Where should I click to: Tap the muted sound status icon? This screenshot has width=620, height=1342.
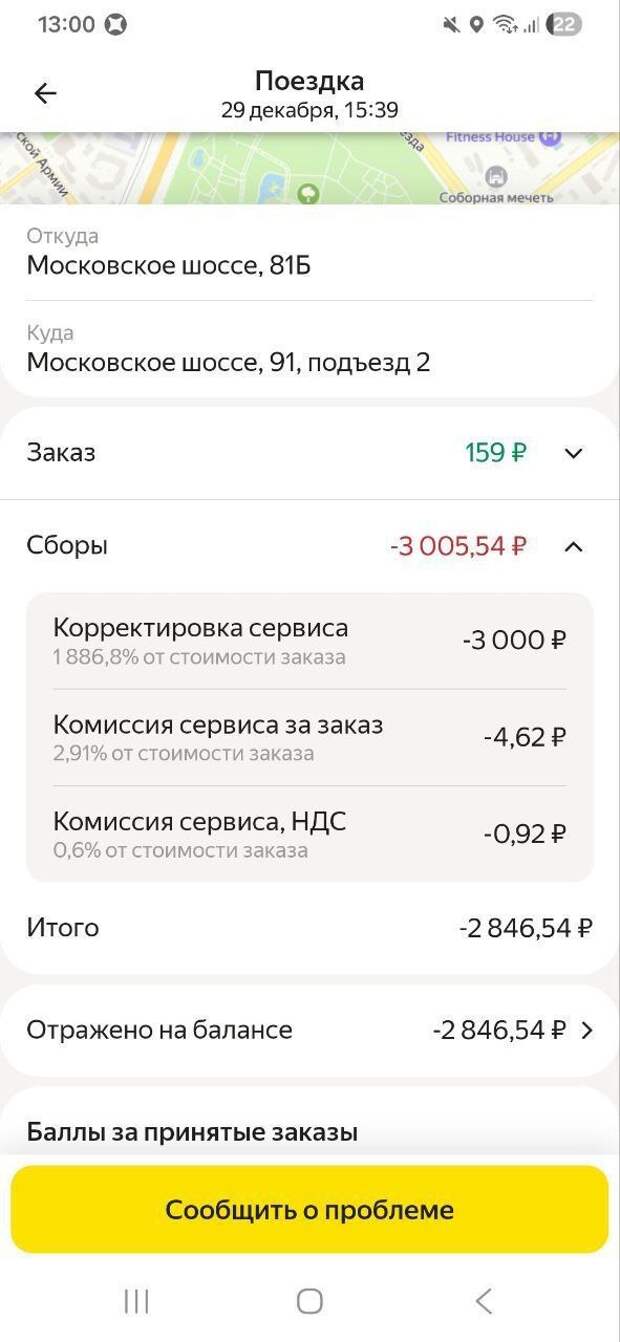(x=451, y=25)
